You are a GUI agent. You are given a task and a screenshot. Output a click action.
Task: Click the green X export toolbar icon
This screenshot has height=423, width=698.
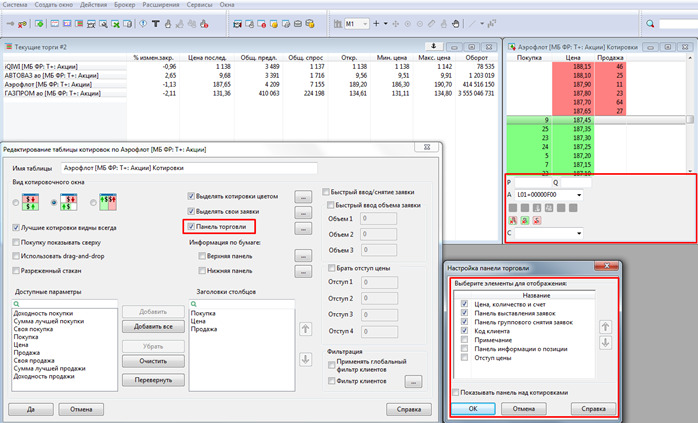click(115, 24)
